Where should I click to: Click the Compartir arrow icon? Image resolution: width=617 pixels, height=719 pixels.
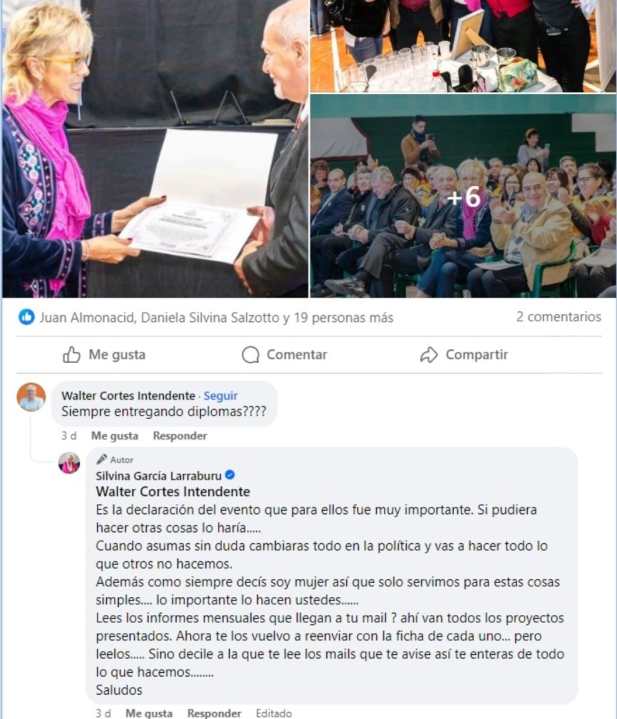point(429,354)
